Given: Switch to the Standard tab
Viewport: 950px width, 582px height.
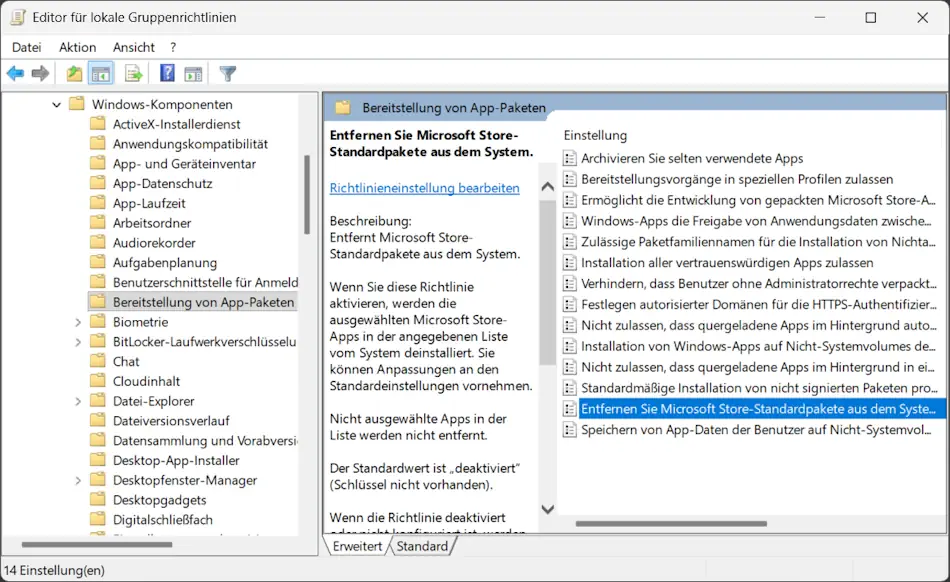Looking at the screenshot, I should 422,546.
